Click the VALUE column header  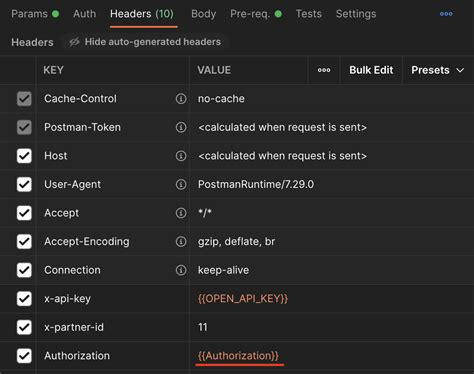[214, 70]
